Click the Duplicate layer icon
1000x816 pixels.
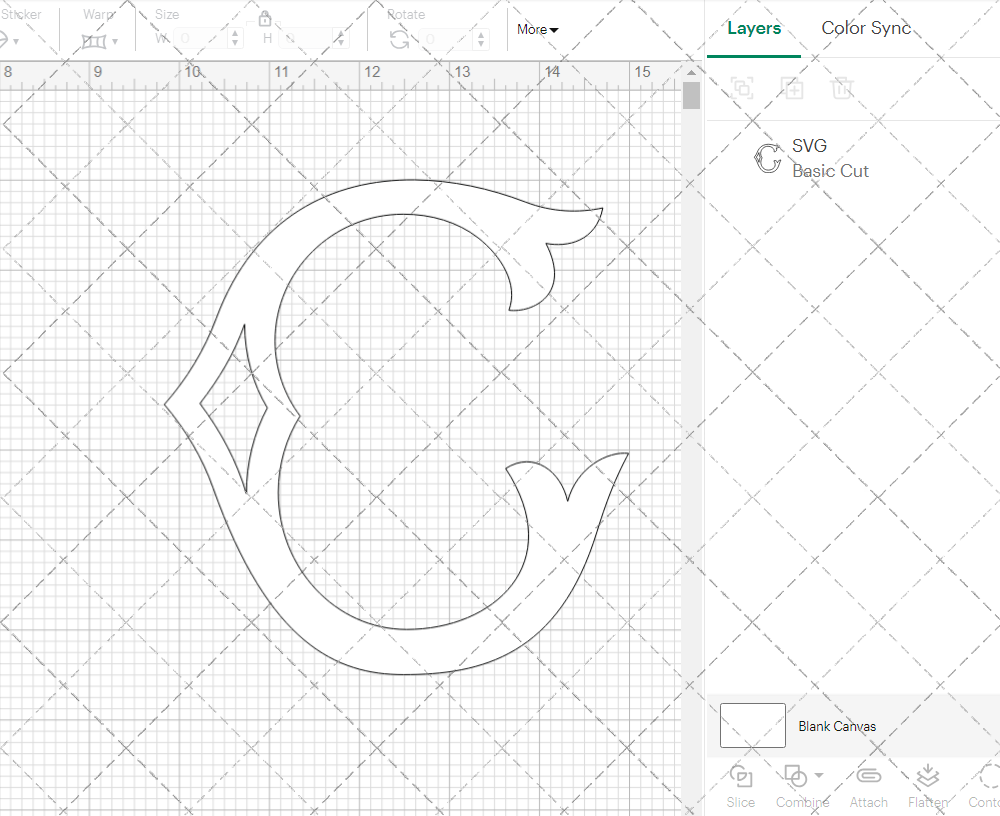792,87
